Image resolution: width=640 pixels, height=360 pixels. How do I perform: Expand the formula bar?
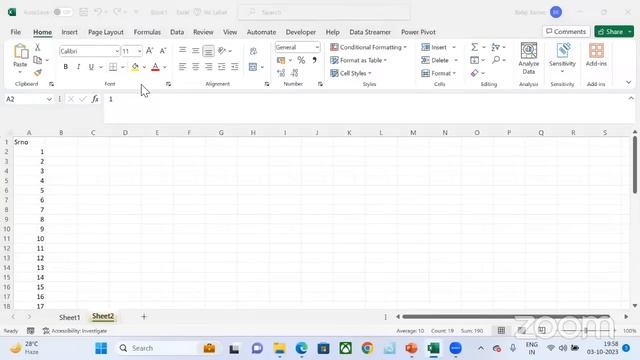[631, 98]
